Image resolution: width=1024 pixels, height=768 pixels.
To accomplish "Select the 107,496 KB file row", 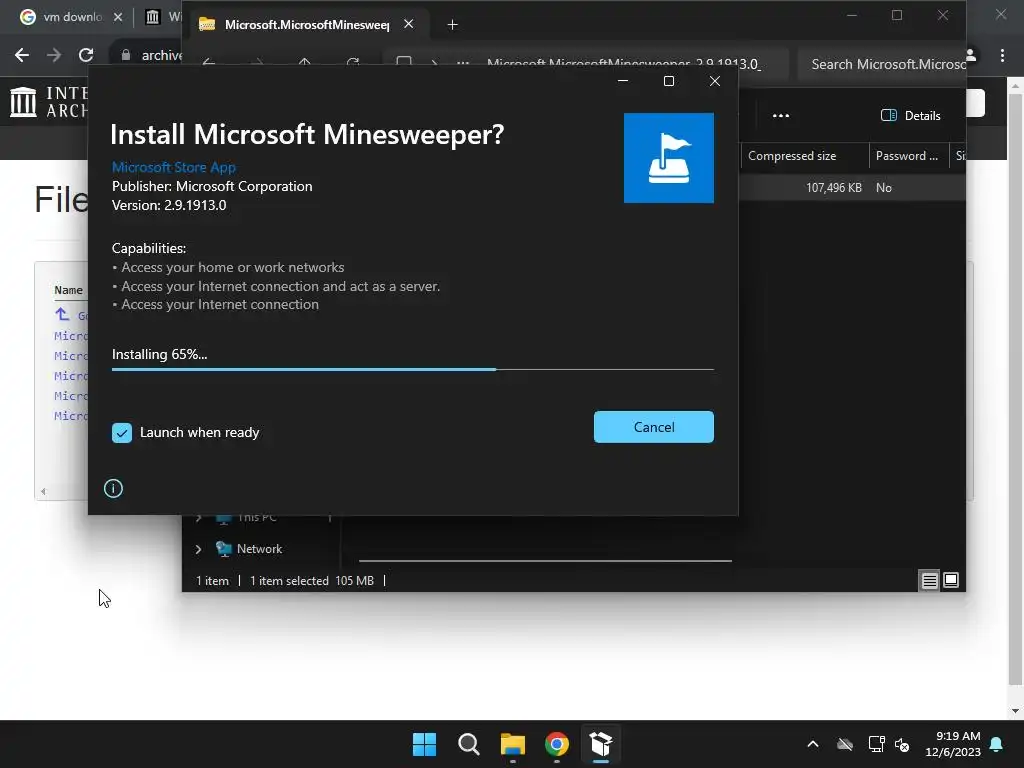I will coord(852,187).
